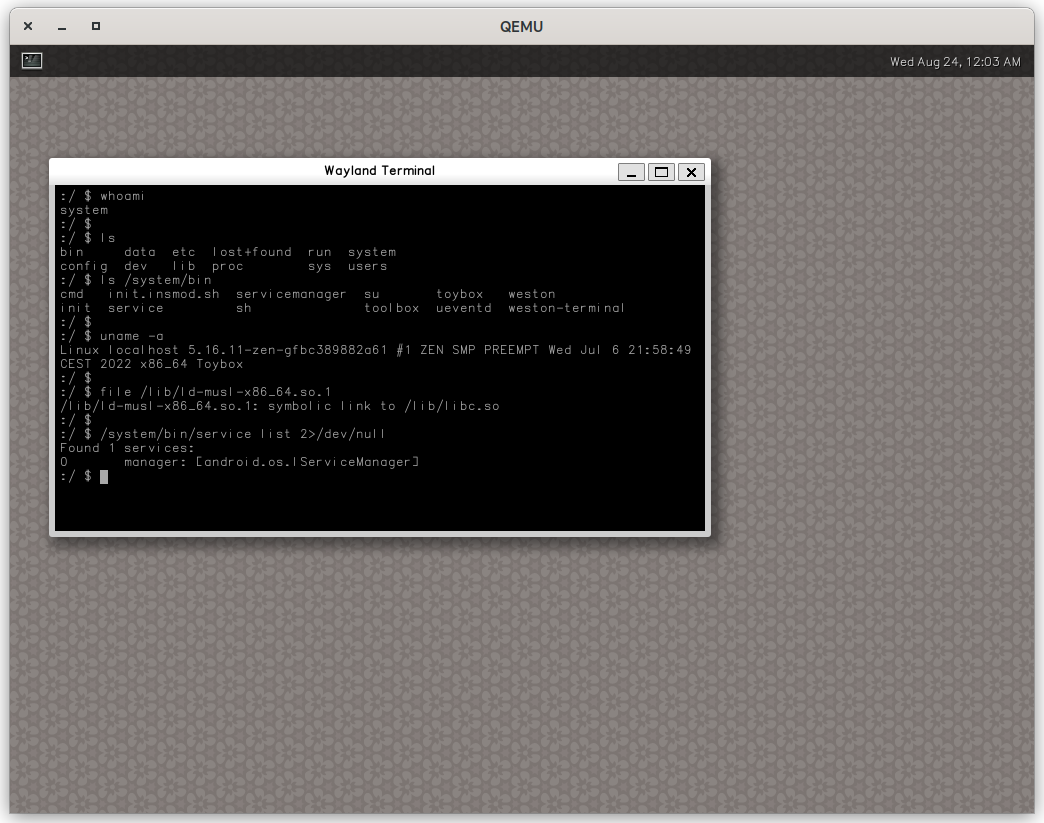
Task: Place cursor at the final terminal prompt
Action: [x=104, y=477]
